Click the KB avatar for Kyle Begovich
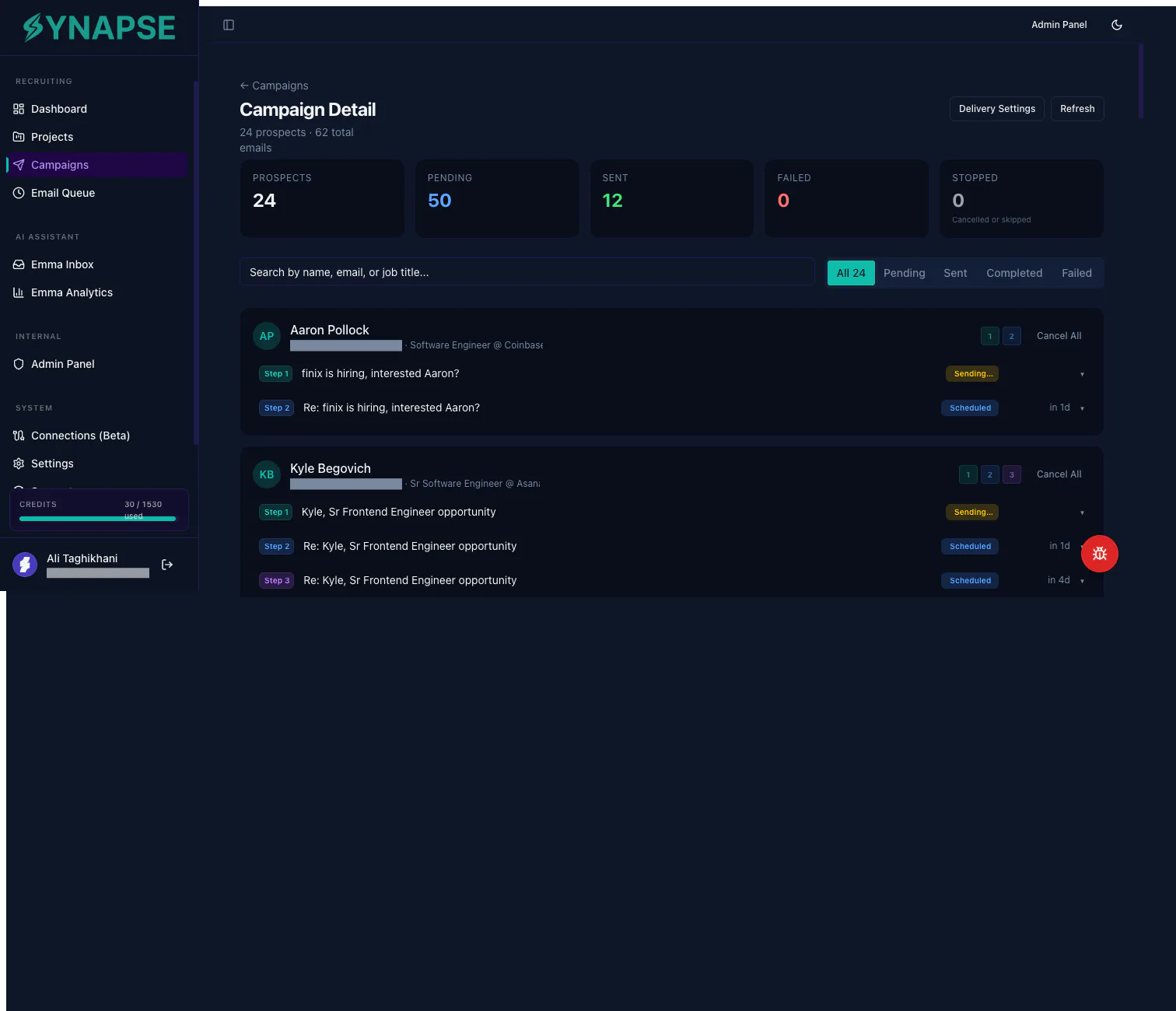Screen dimensions: 1176x1011 (267, 474)
